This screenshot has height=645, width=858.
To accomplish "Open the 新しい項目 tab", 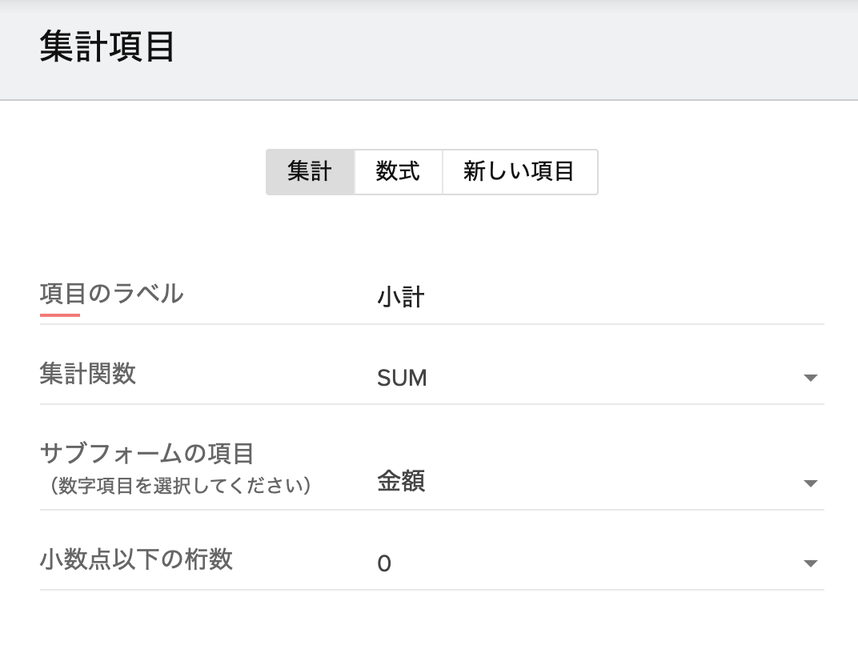I will point(519,172).
